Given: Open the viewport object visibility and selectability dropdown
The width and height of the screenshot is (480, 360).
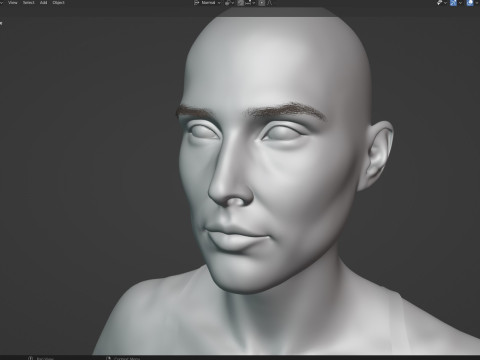Looking at the screenshot, I should [x=441, y=3].
